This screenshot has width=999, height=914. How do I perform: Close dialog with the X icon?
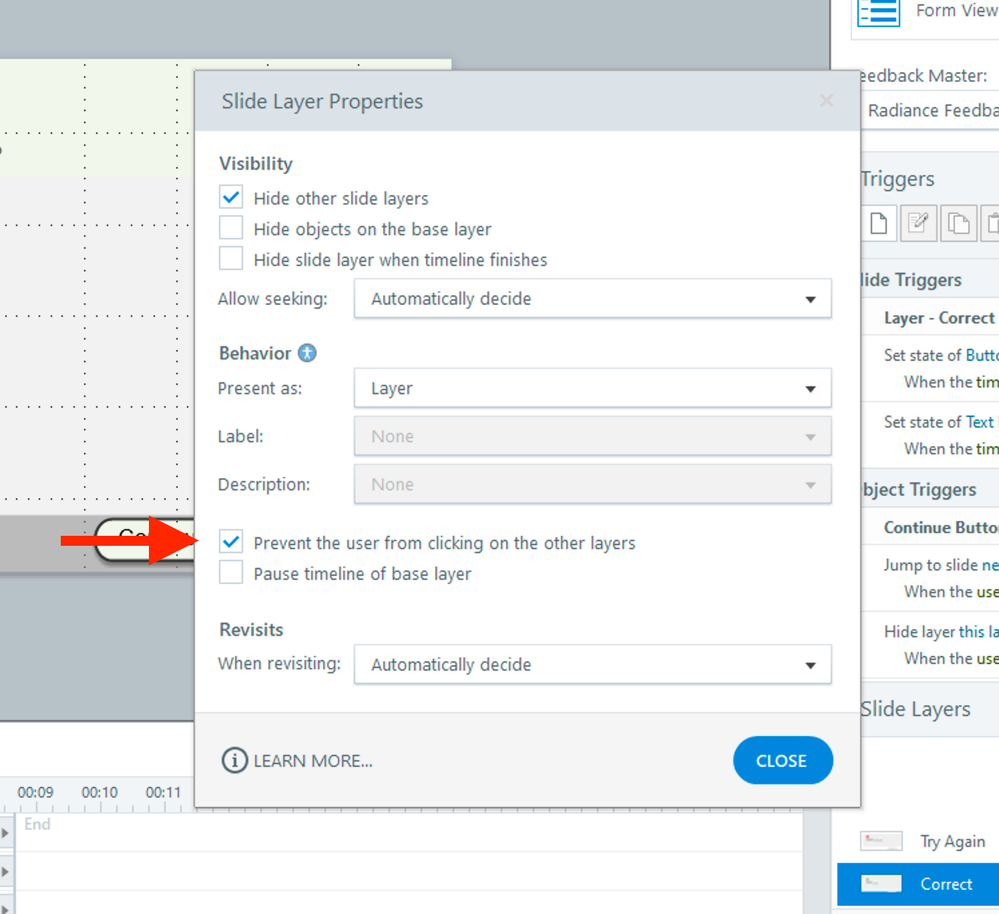point(826,101)
